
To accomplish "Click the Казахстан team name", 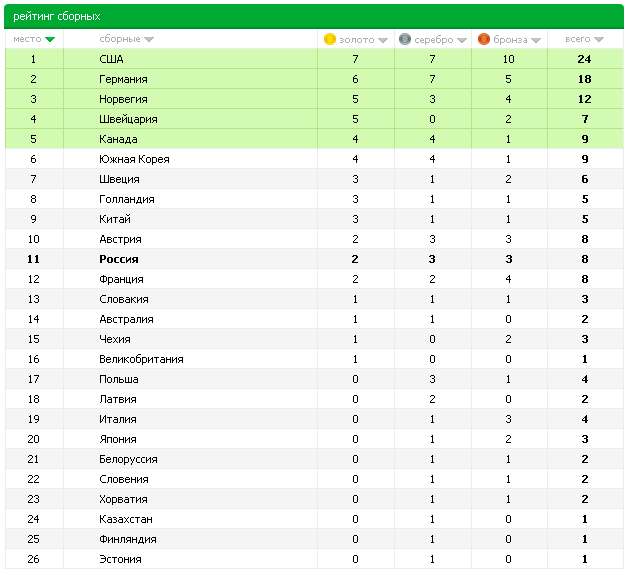I will click(126, 519).
